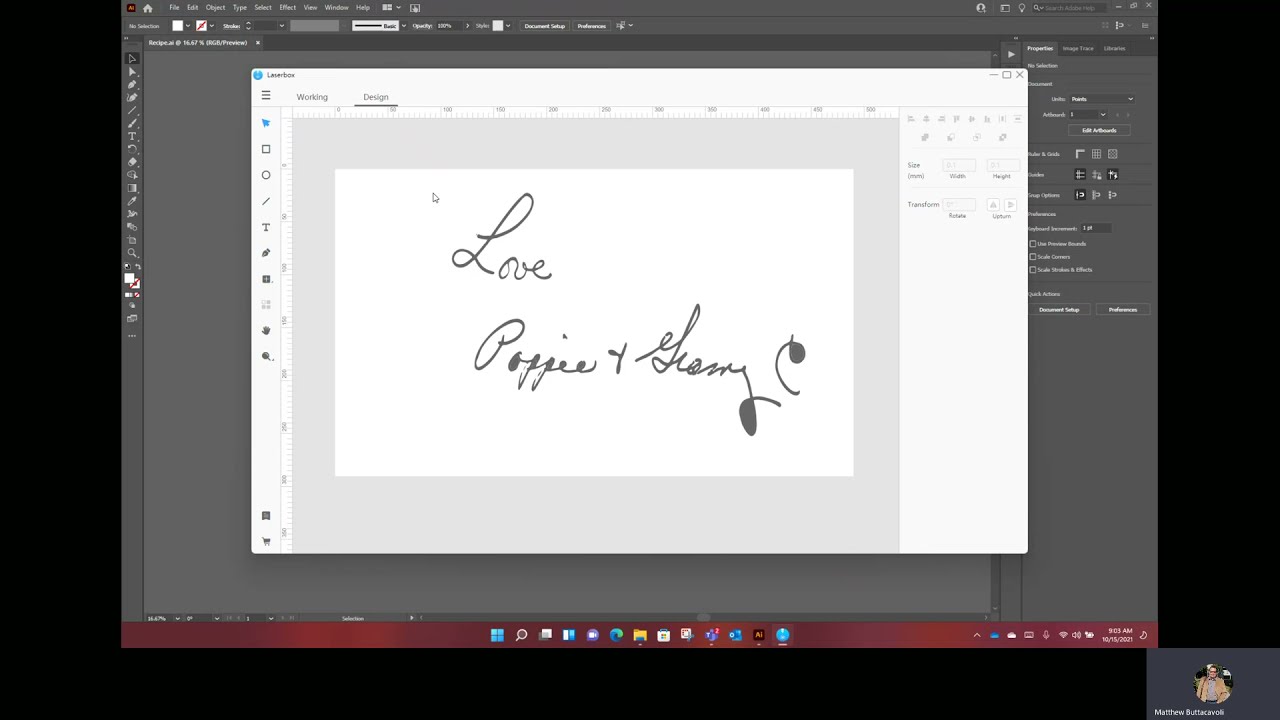Enable Scale Strokes & Effects checkbox
The height and width of the screenshot is (720, 1280).
click(x=1033, y=270)
